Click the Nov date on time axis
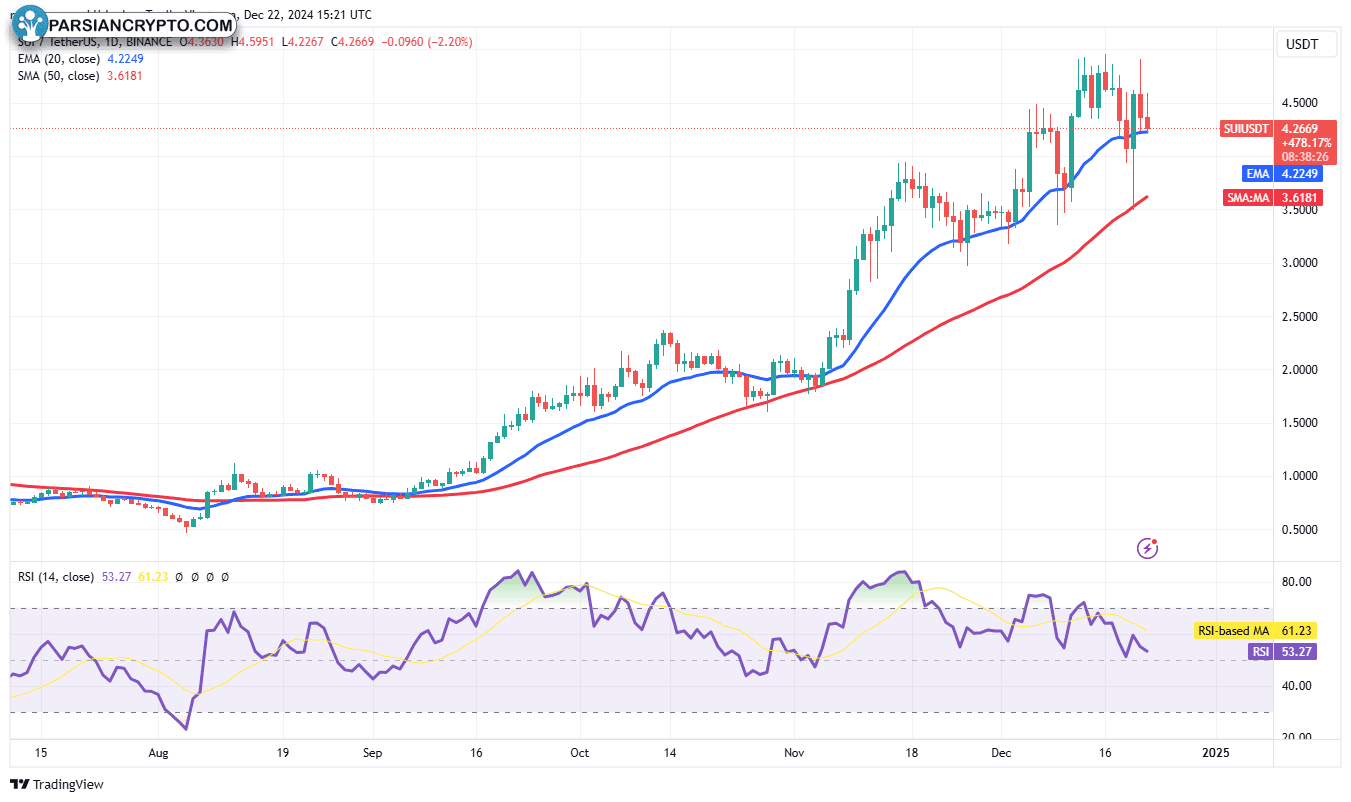 (795, 751)
